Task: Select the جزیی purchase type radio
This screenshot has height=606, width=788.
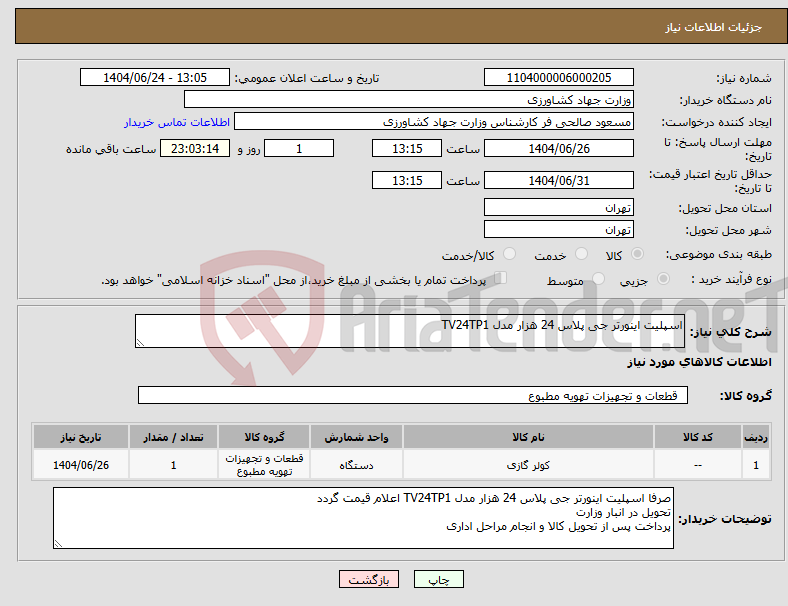Action: (x=663, y=279)
